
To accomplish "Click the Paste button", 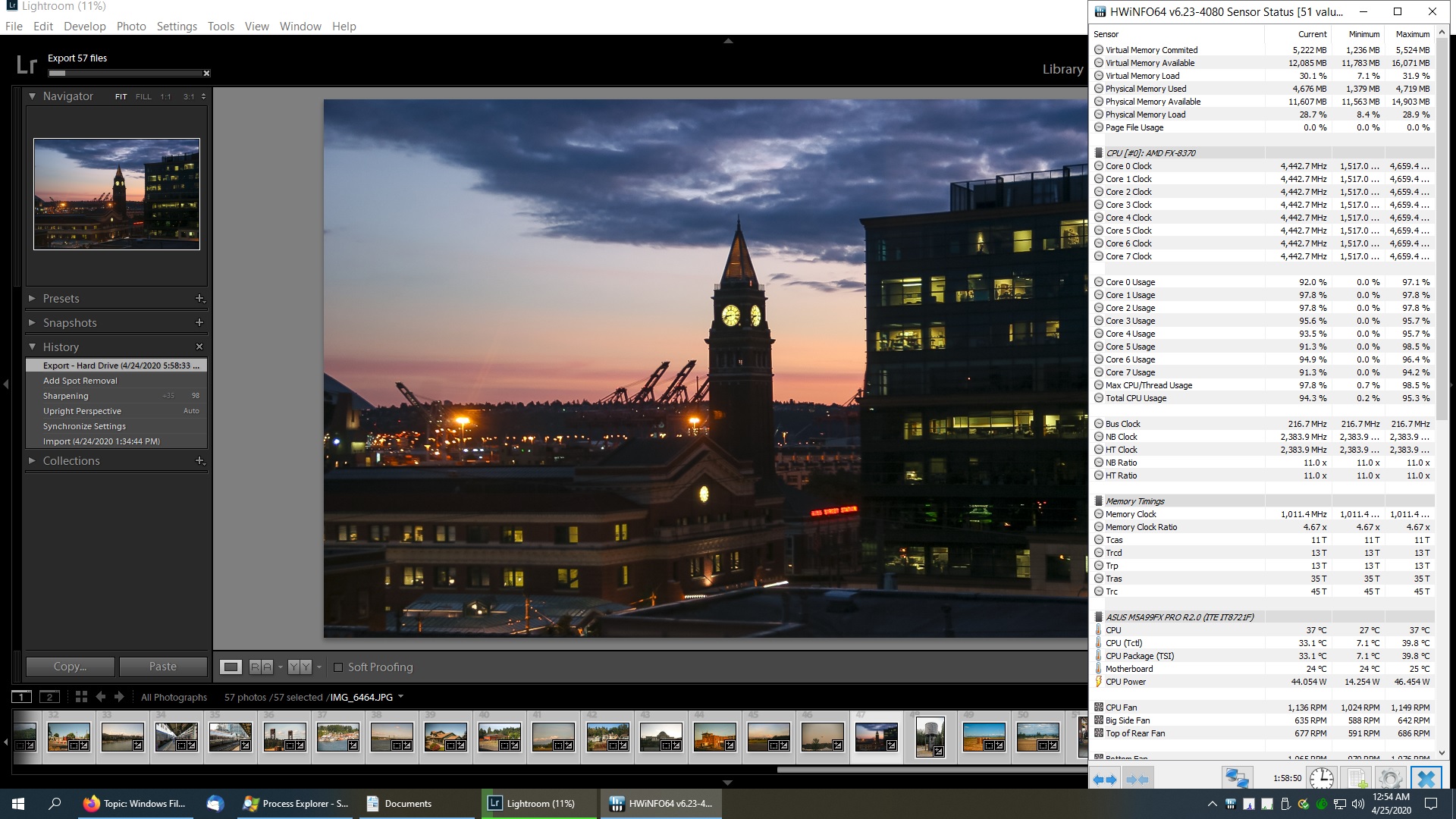I will (162, 667).
